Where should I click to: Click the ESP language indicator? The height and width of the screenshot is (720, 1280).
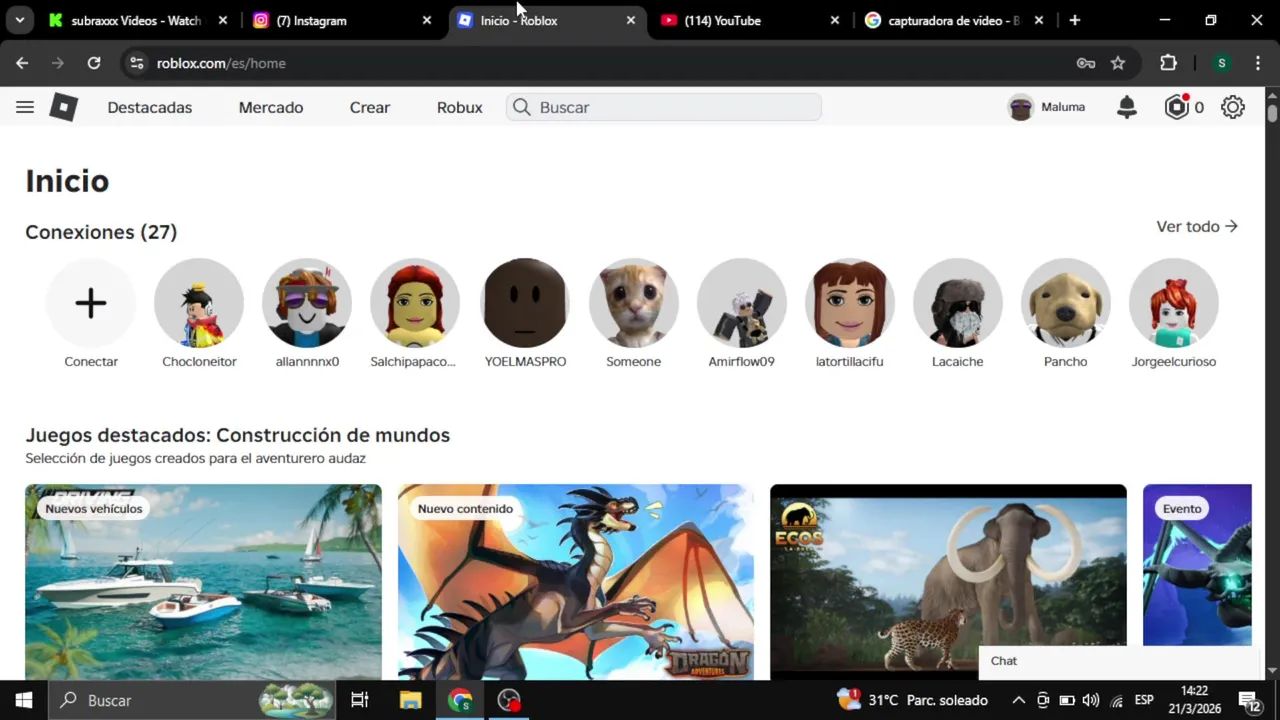1144,700
